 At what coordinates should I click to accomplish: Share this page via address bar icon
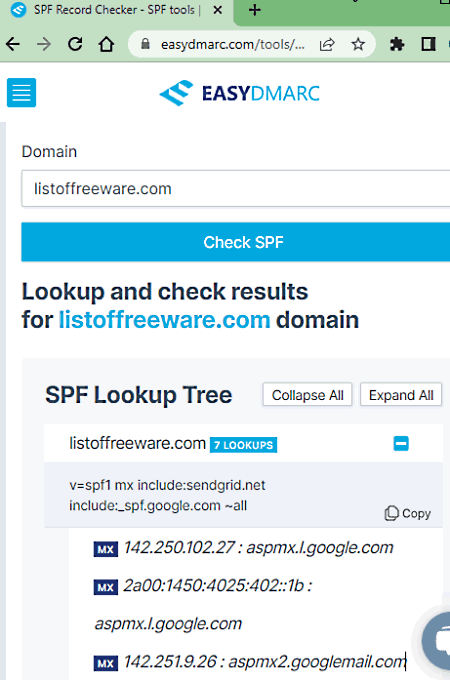pos(327,44)
